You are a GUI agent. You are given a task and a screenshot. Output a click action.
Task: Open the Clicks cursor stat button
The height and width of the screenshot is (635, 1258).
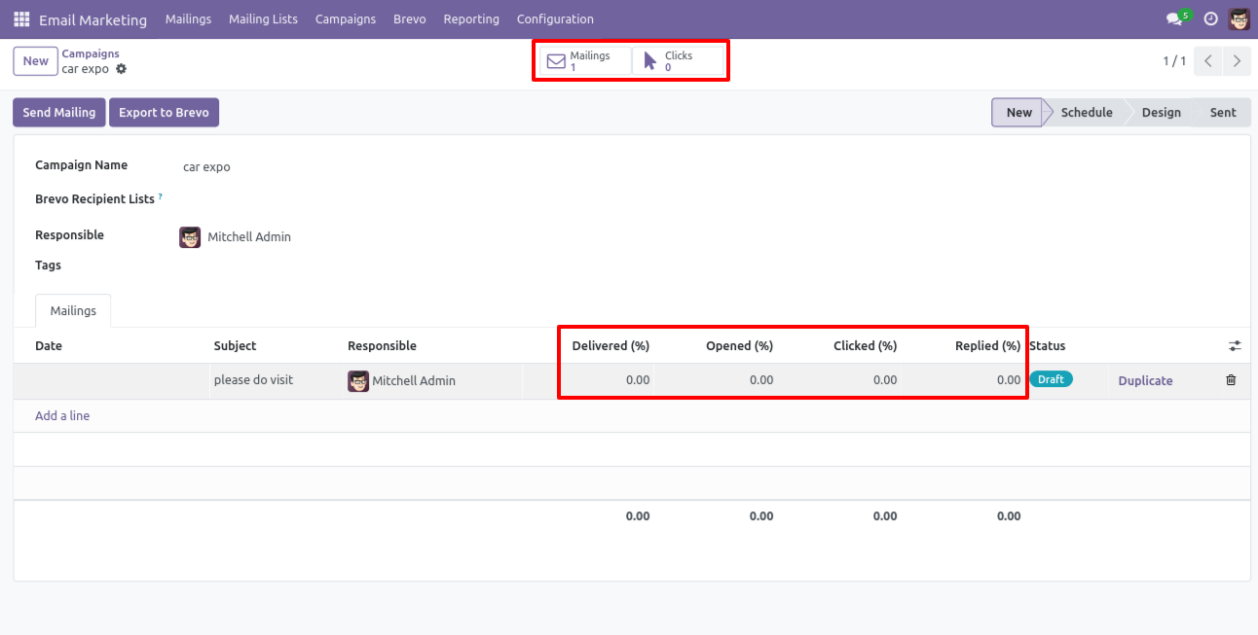pos(675,61)
